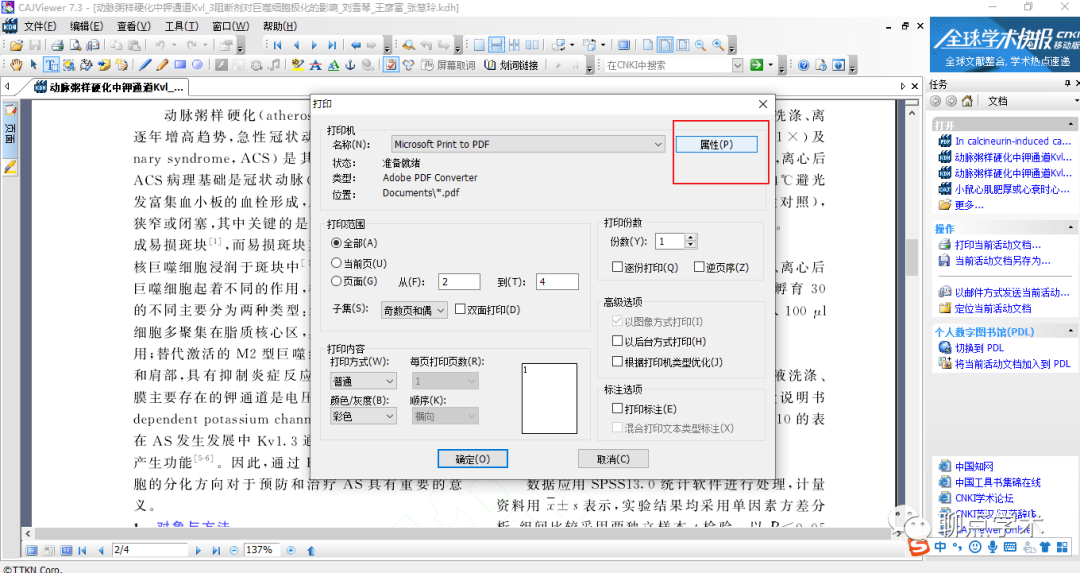
Task: Open 工具(T) menu
Action: (x=181, y=26)
